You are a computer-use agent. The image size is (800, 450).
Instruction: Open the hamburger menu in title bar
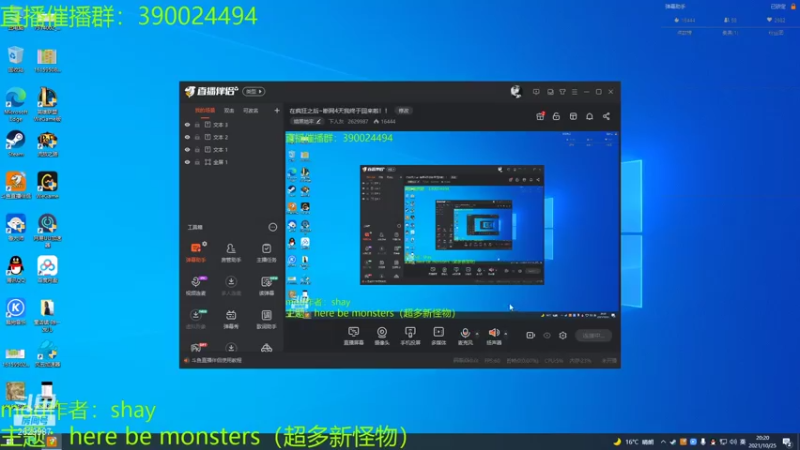pyautogui.click(x=574, y=92)
